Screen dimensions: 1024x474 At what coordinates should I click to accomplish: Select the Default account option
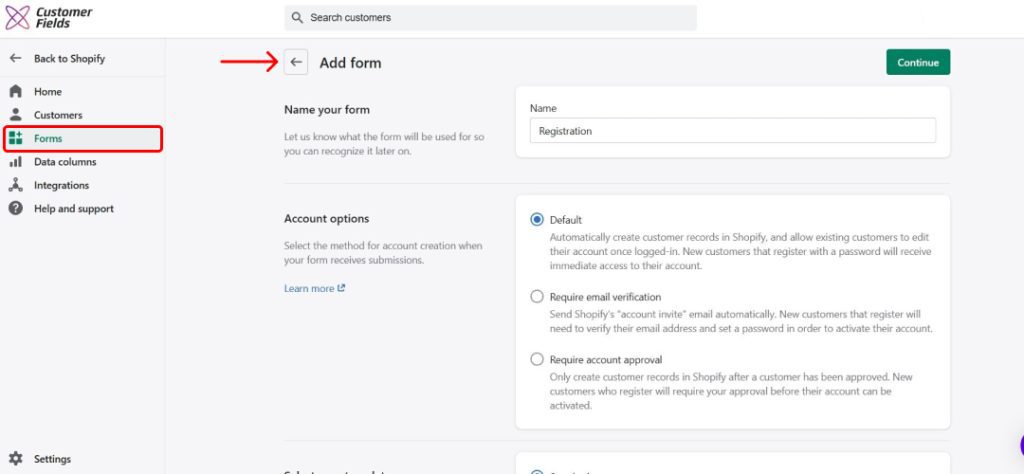pos(537,220)
